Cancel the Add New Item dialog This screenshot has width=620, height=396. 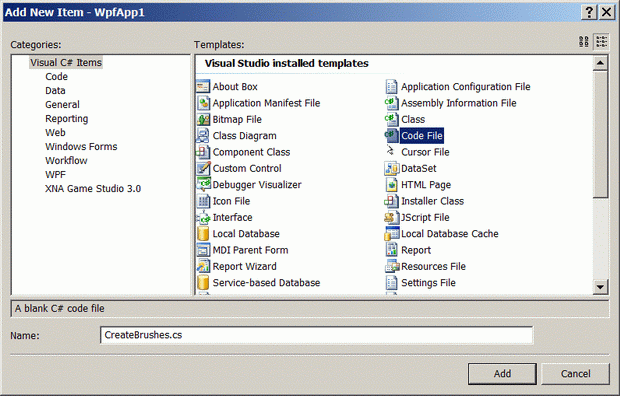pyautogui.click(x=575, y=374)
